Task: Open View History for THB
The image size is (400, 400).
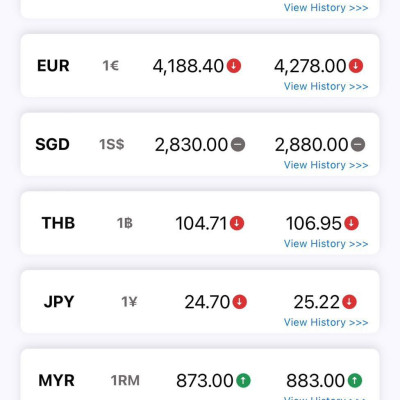Action: 326,244
